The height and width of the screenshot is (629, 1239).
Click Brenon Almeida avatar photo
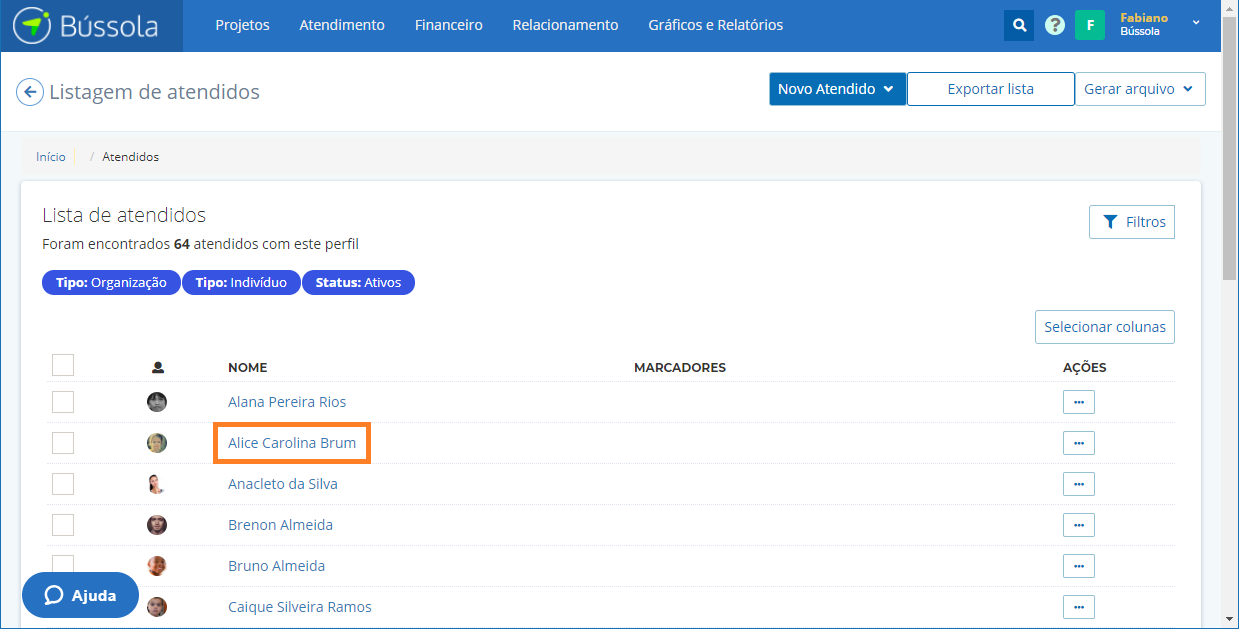point(157,525)
